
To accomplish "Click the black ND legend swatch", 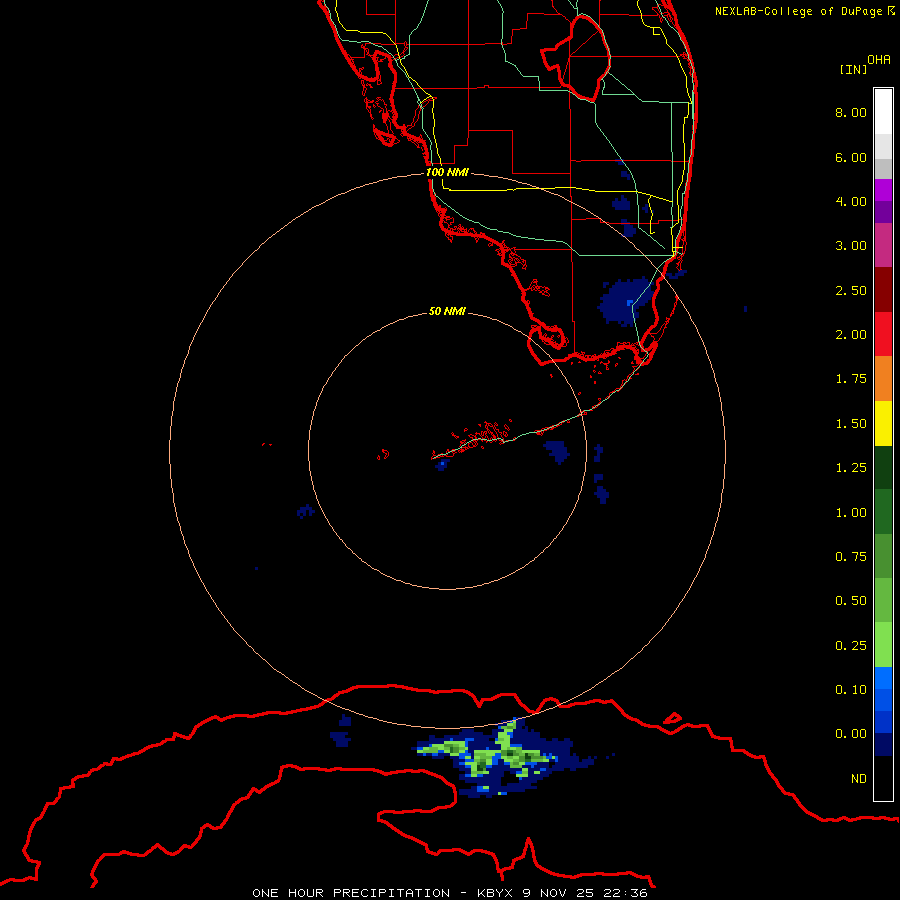I will pyautogui.click(x=883, y=778).
